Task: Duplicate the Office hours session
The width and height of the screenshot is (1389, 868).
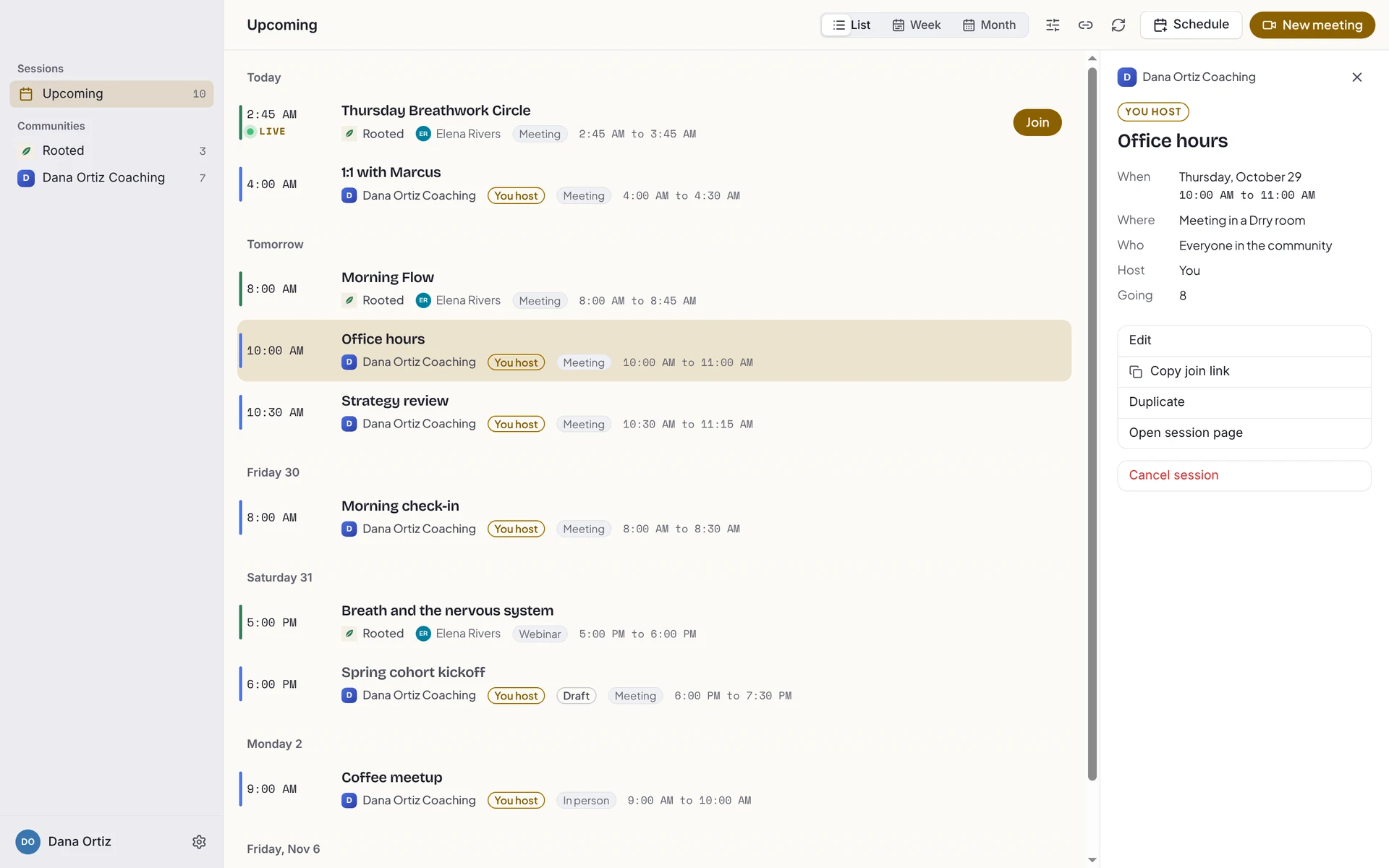Action: tap(1244, 402)
